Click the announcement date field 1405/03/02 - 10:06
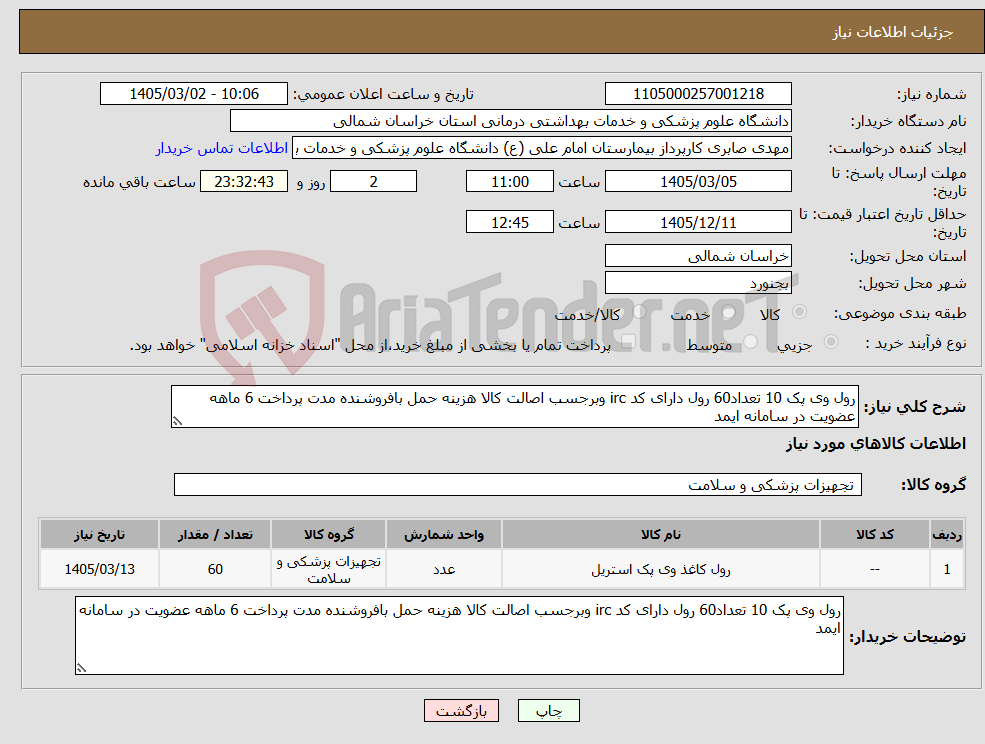The image size is (985, 744). click(193, 94)
